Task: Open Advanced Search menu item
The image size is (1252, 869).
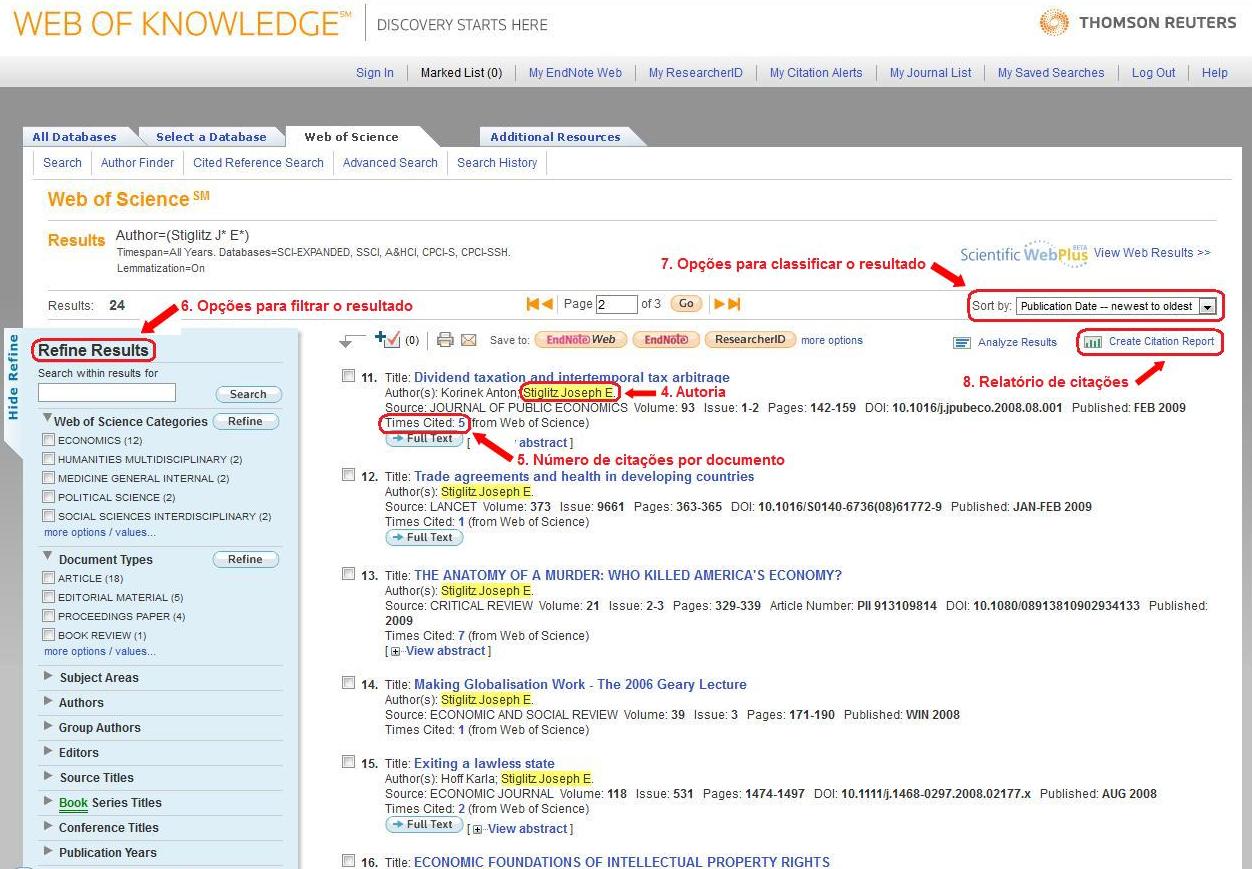Action: 390,162
